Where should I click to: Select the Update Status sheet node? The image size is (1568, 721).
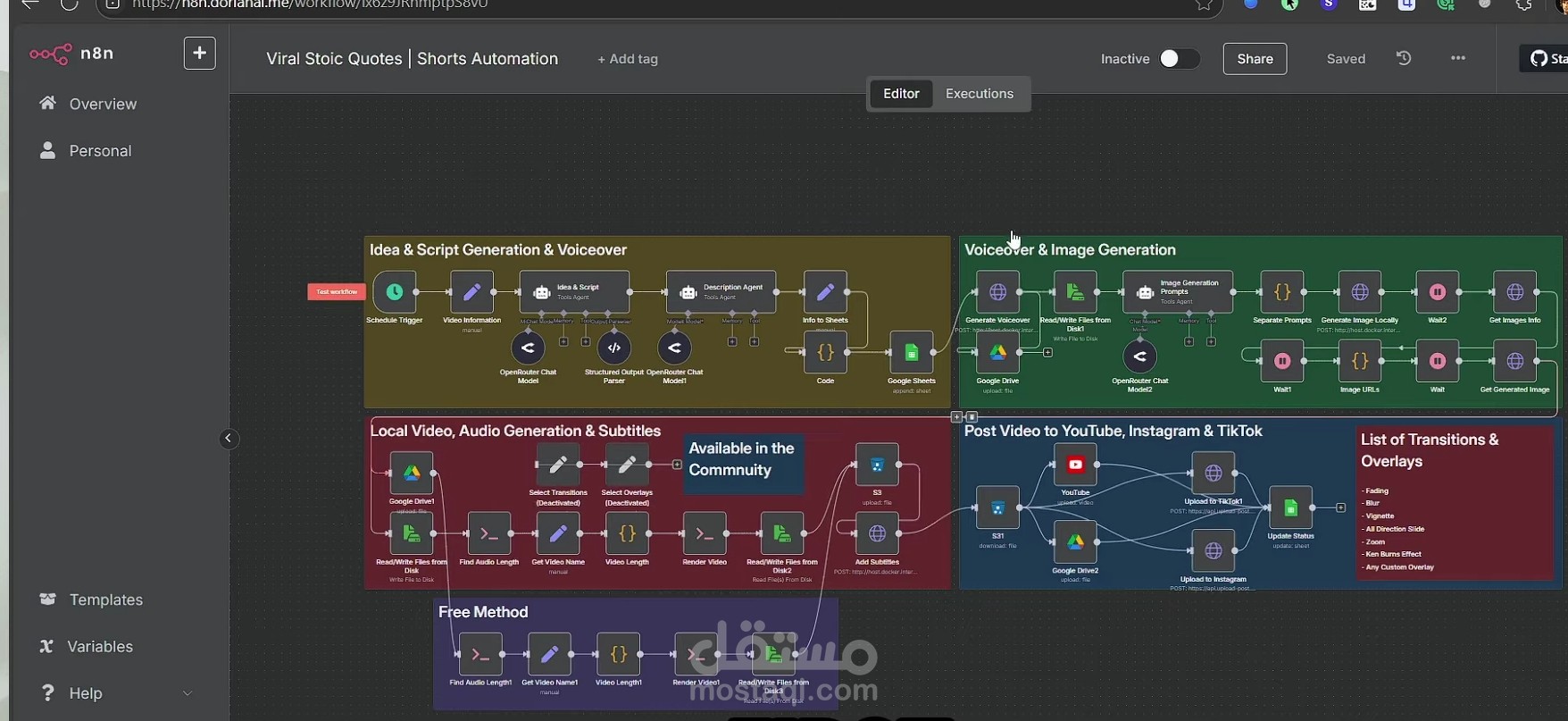pos(1290,508)
